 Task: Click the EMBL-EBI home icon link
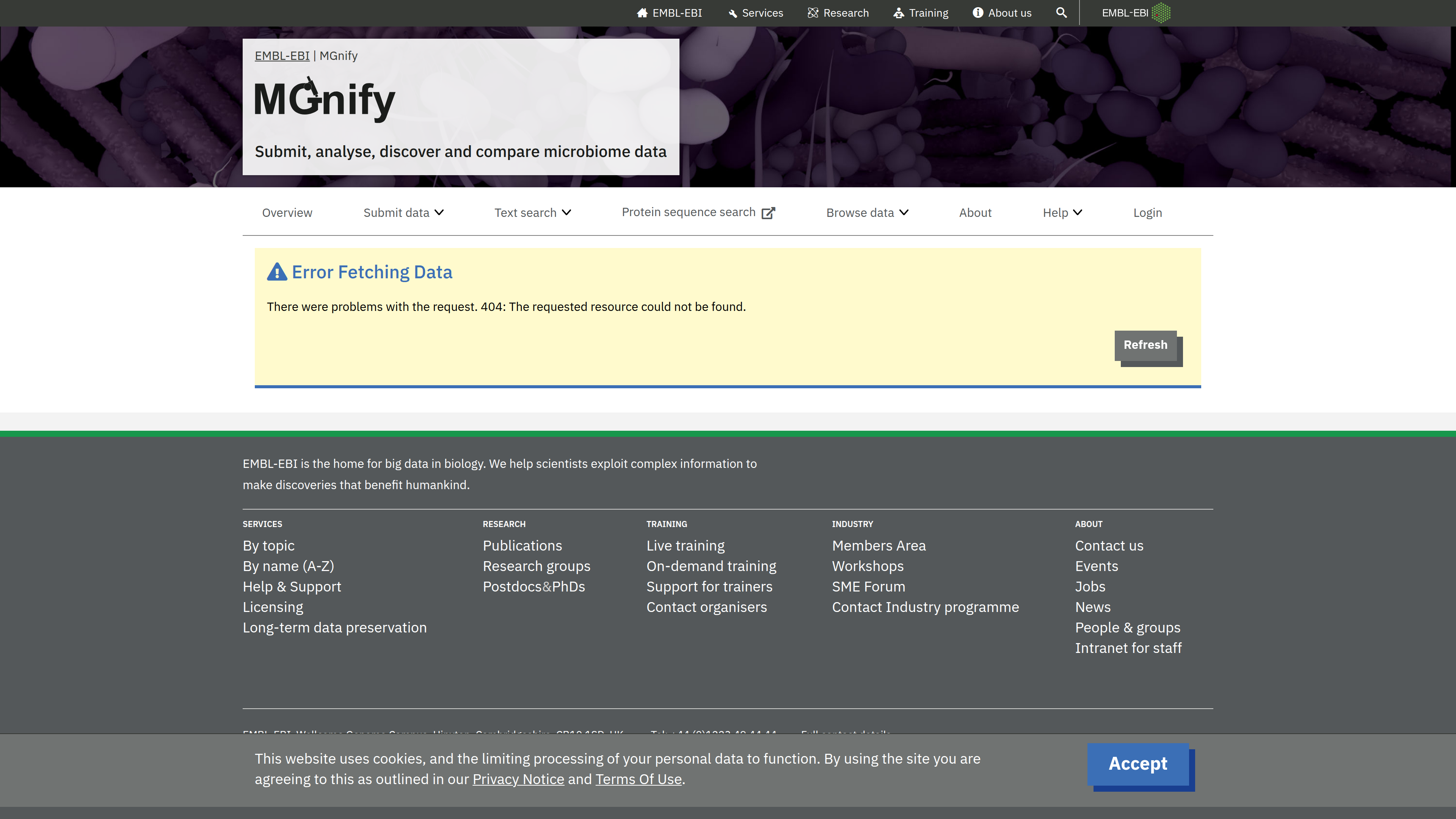point(669,13)
